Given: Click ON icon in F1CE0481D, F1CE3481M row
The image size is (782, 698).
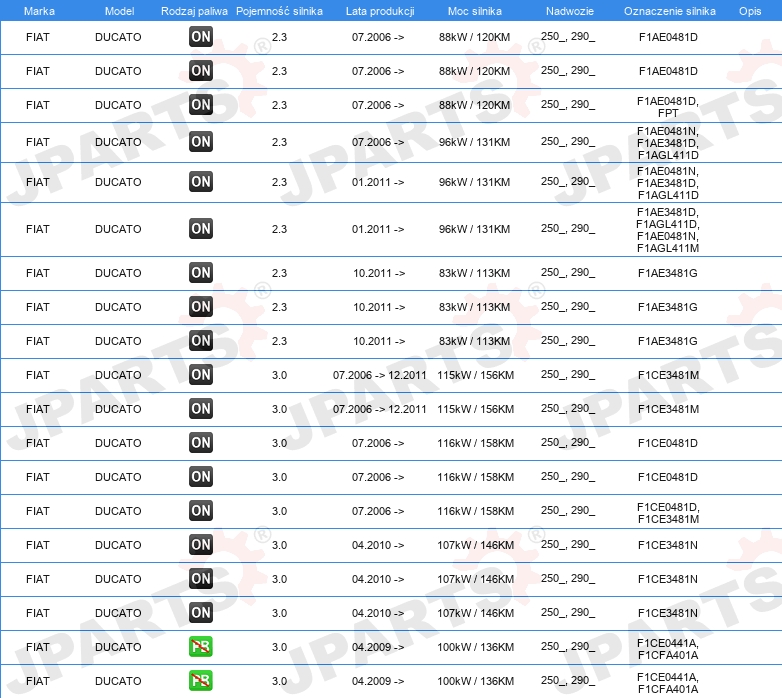Looking at the screenshot, I should click(x=201, y=511).
